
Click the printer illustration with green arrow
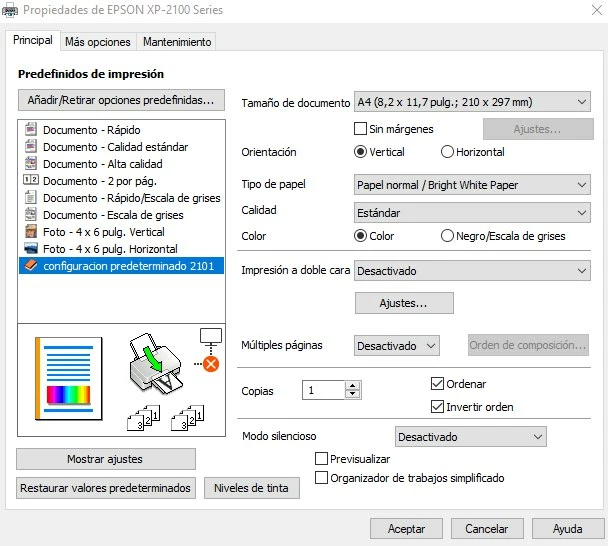(156, 364)
